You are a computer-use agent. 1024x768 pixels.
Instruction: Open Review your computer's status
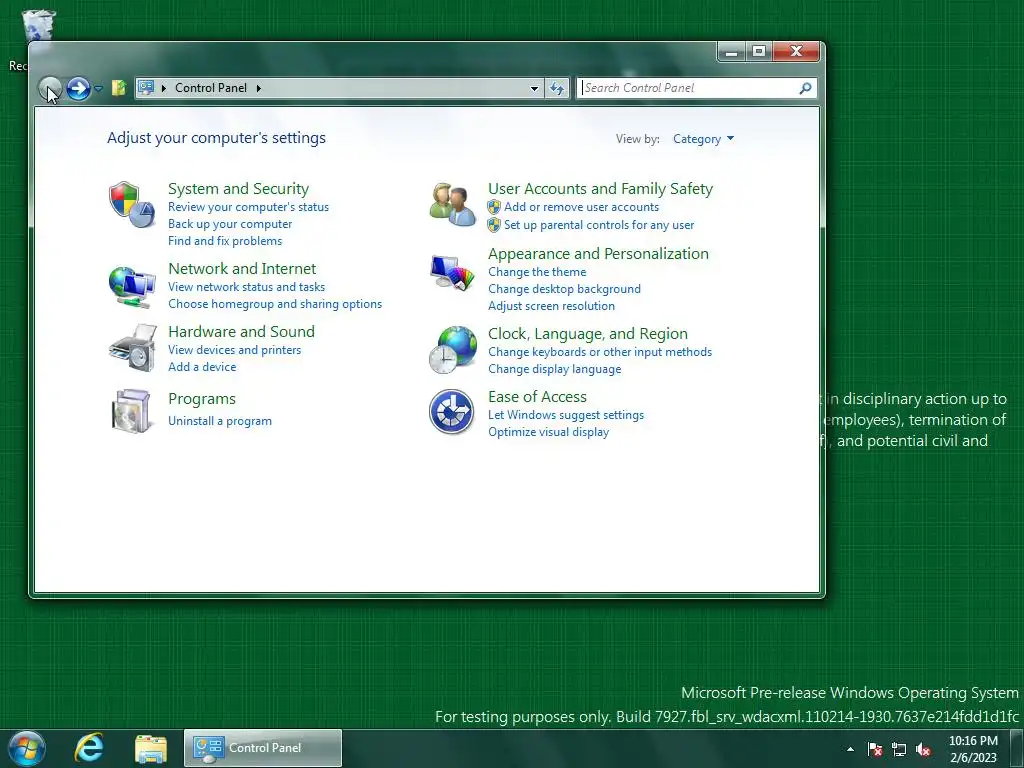tap(248, 207)
